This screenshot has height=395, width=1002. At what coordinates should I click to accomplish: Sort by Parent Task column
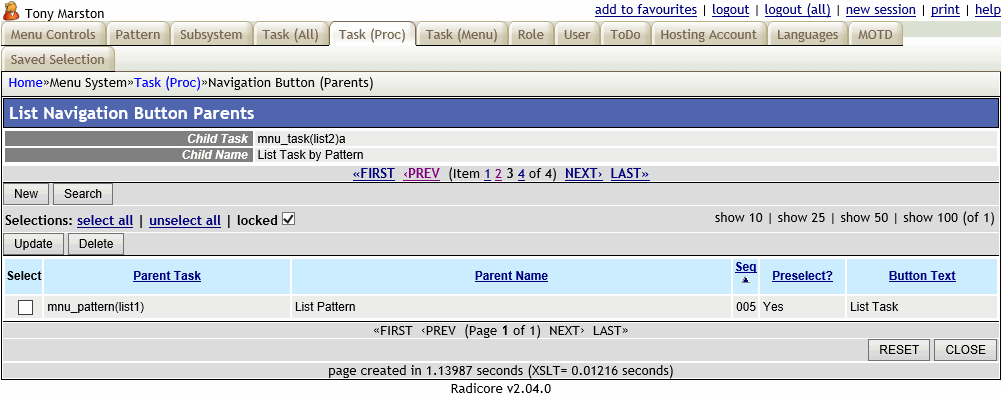pos(167,276)
